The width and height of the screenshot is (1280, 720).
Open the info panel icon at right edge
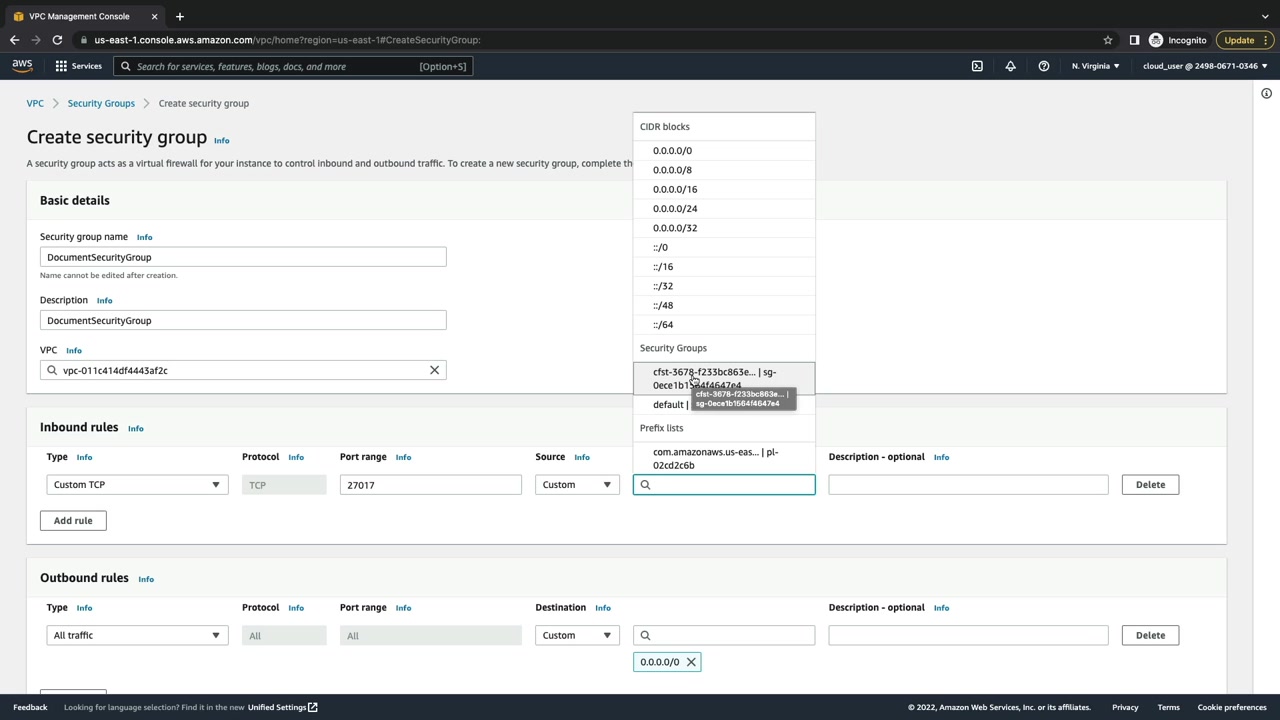(1266, 93)
